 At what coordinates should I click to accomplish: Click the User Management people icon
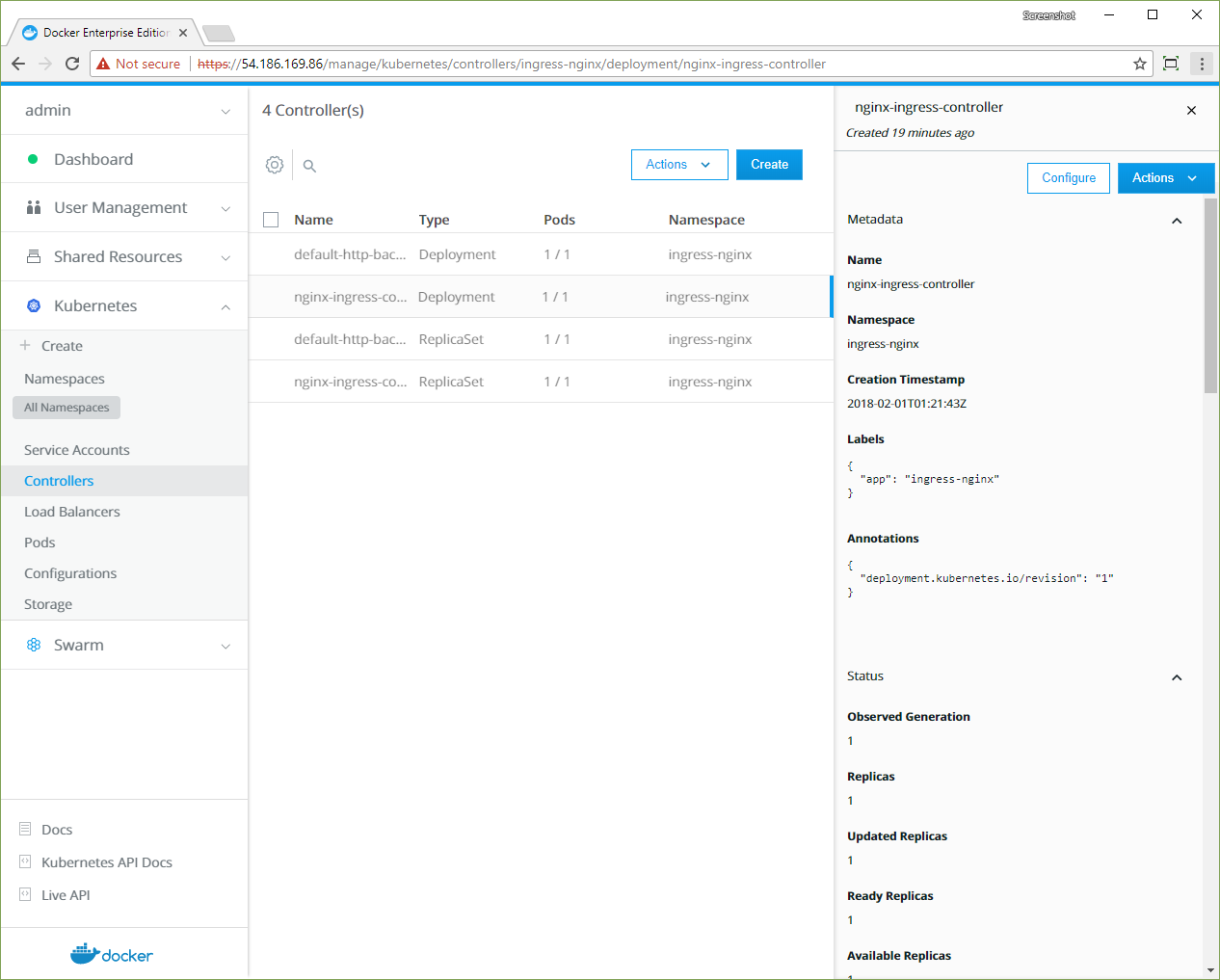(34, 207)
